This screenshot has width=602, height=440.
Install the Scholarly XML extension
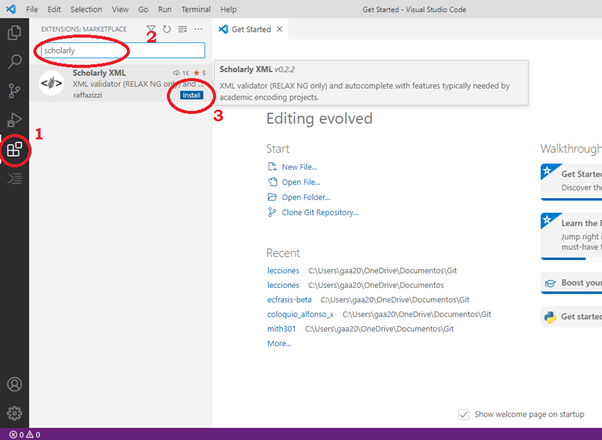pos(192,95)
